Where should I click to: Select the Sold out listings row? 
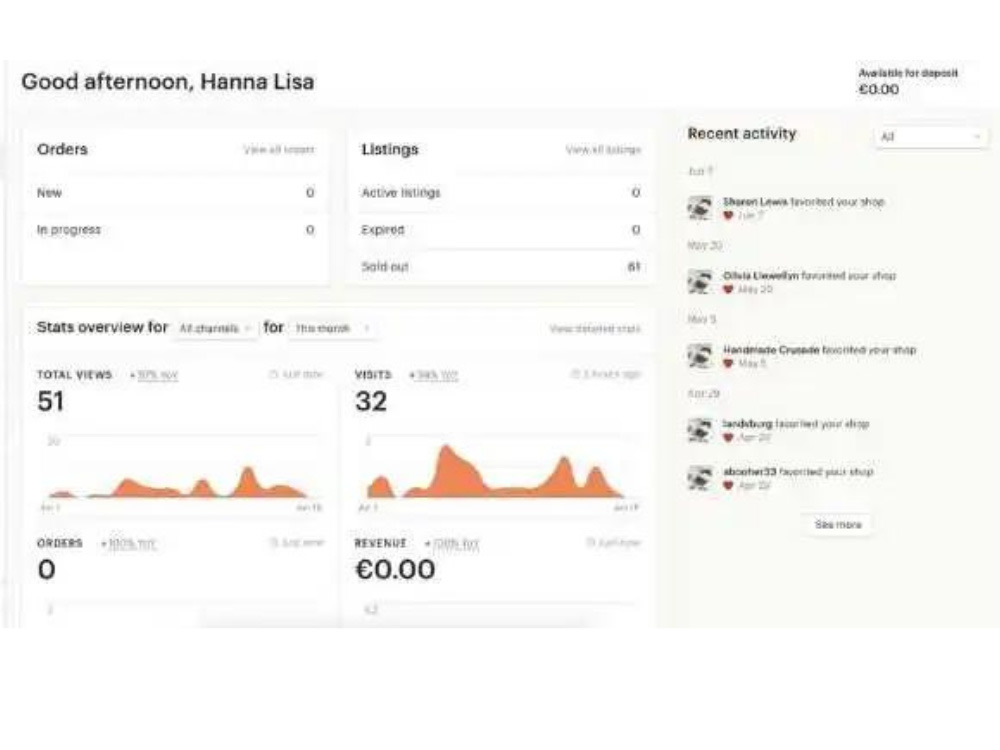tap(500, 267)
